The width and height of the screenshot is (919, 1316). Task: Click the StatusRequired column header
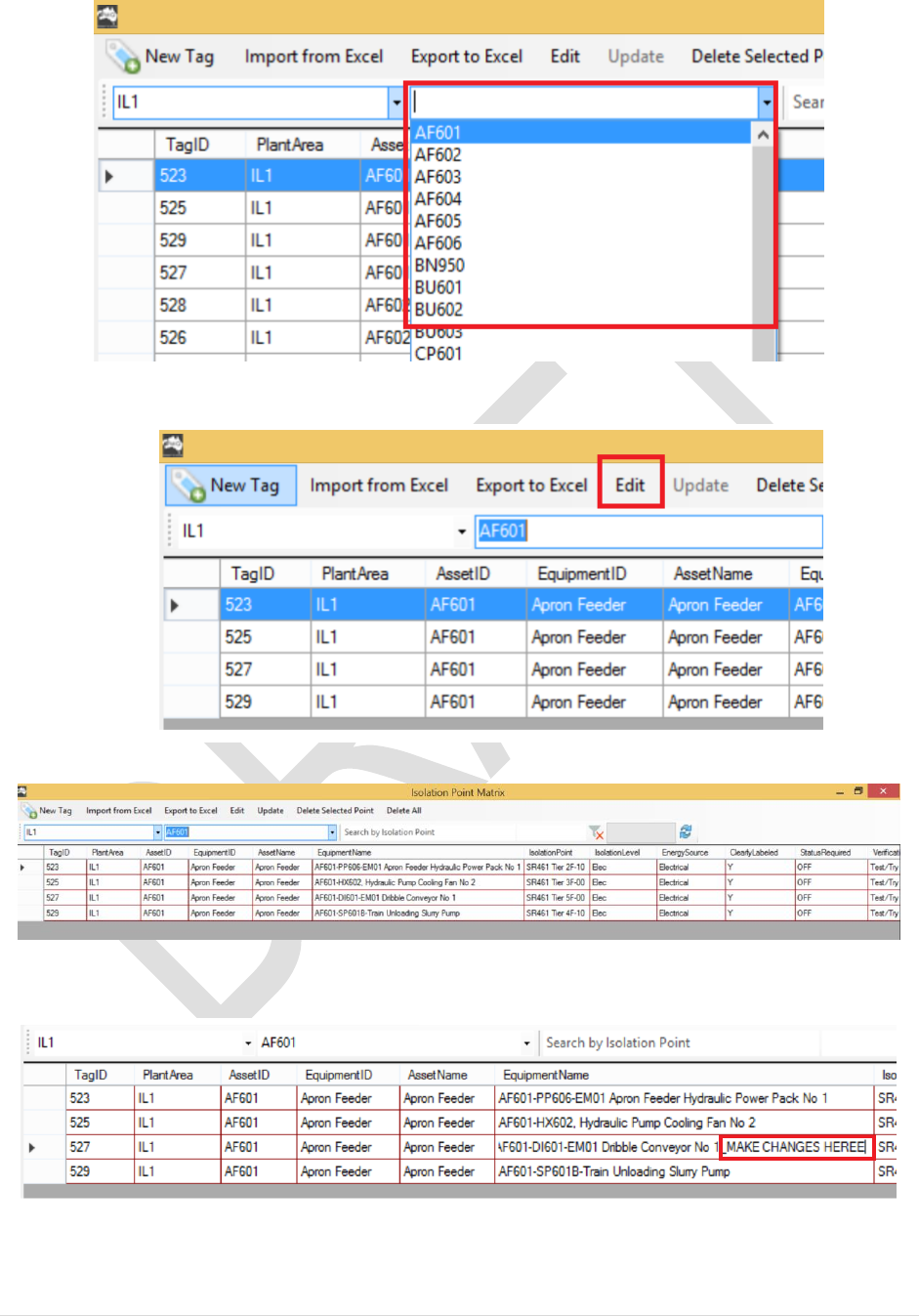tap(825, 853)
